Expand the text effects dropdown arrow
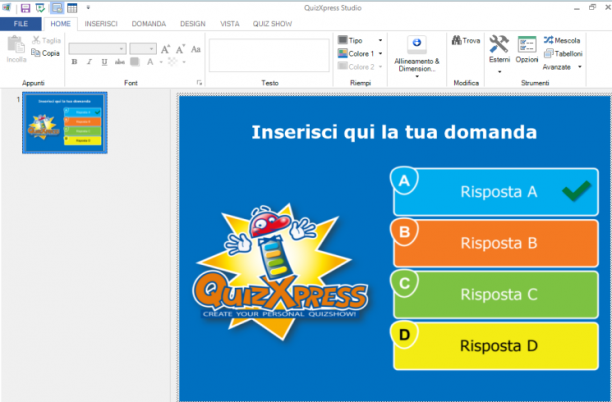The width and height of the screenshot is (612, 402). click(184, 62)
